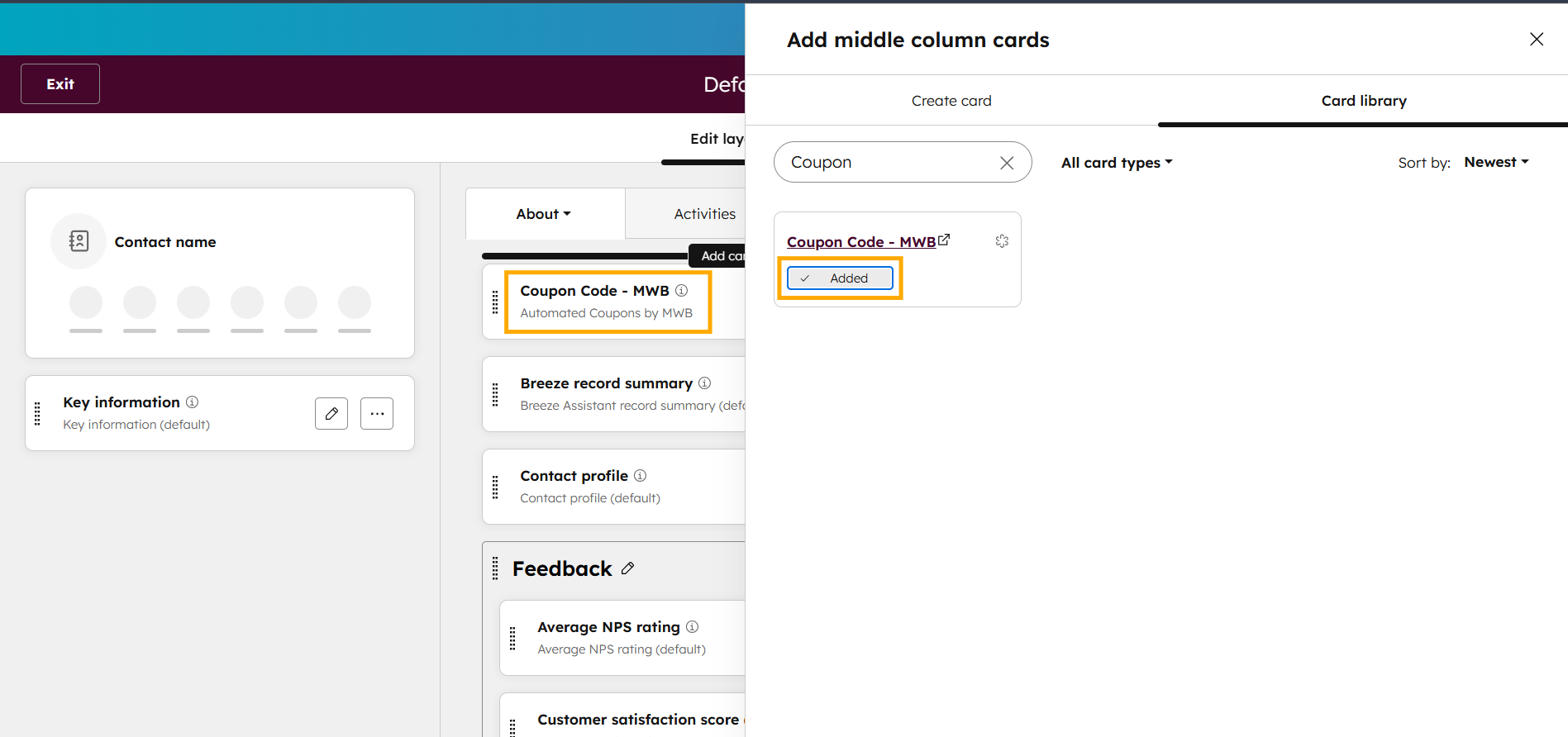This screenshot has height=737, width=1568.
Task: Select the contact avatar icon in the preview
Action: click(79, 241)
